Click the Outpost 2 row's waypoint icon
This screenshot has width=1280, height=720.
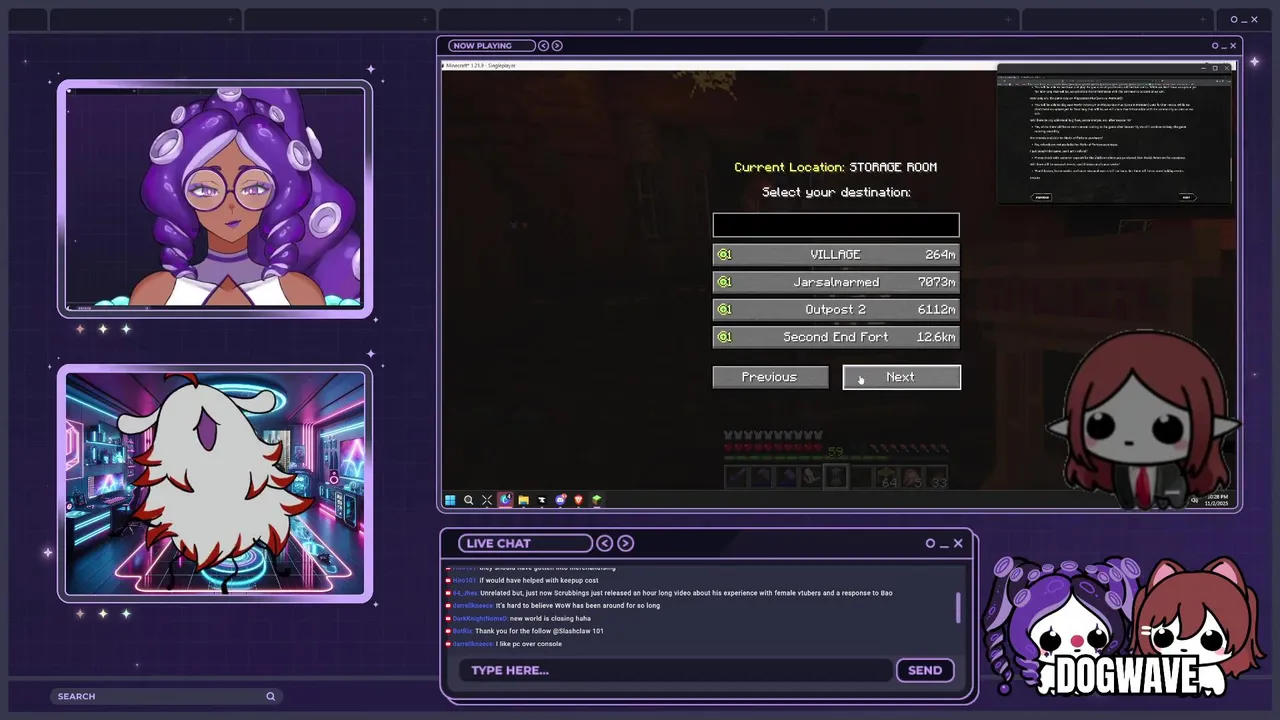pos(724,310)
